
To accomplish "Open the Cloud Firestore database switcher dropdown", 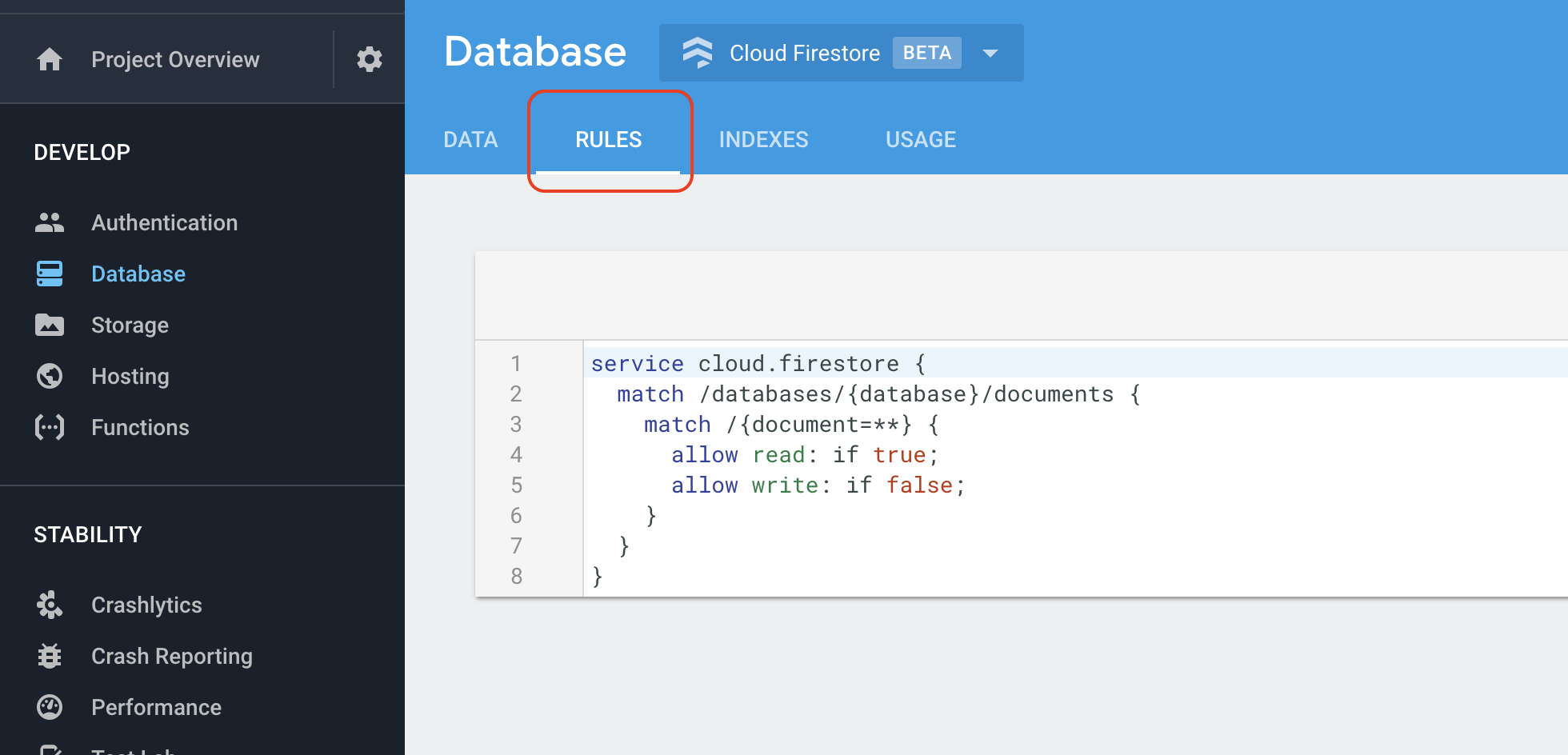I will (x=990, y=53).
